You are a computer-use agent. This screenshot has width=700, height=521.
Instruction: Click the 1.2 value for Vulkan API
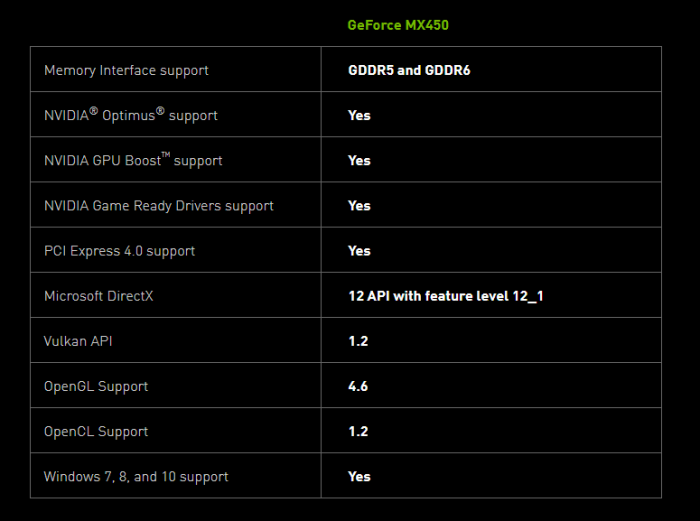(x=358, y=341)
